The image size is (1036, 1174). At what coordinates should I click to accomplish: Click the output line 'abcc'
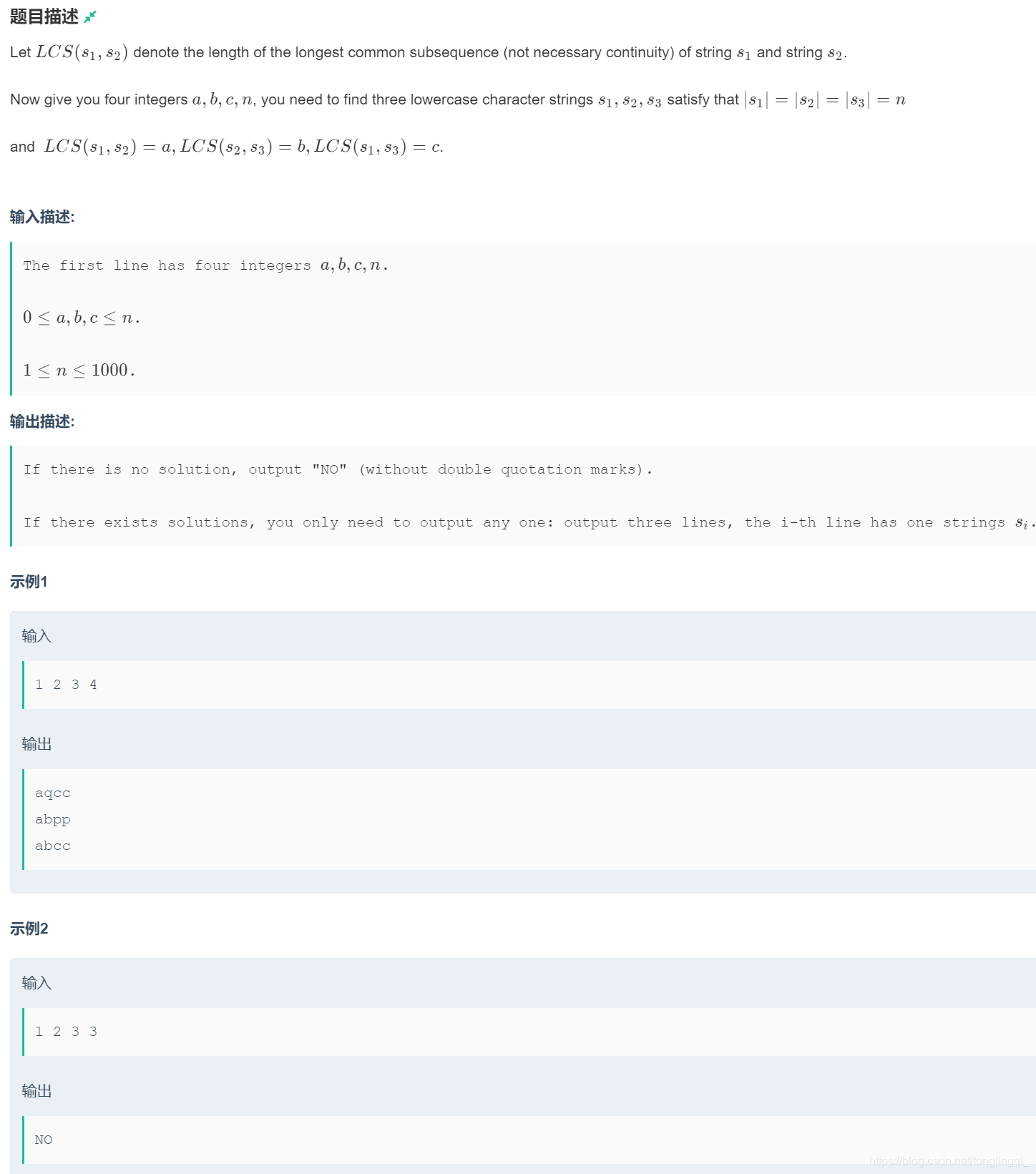click(x=53, y=846)
